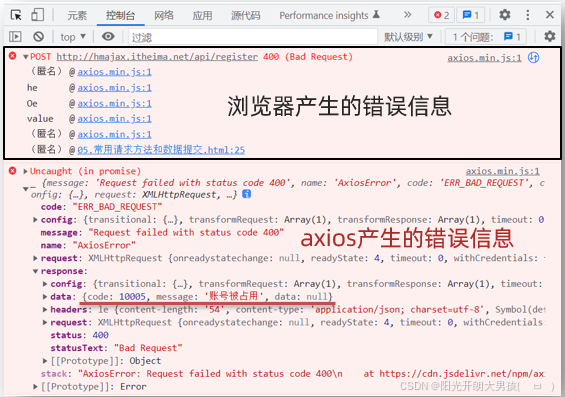Open console settings gear beside issues count
The image size is (565, 397).
click(550, 36)
